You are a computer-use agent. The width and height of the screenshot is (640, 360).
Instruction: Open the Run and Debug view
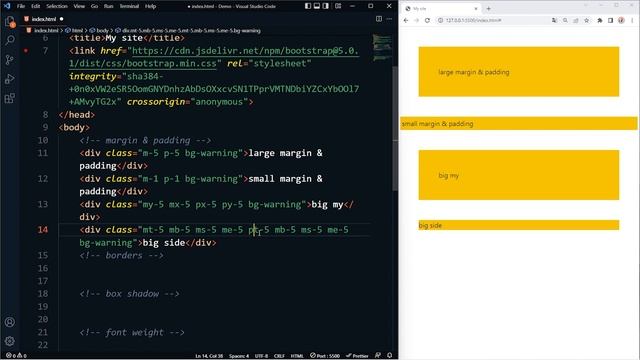pos(10,79)
